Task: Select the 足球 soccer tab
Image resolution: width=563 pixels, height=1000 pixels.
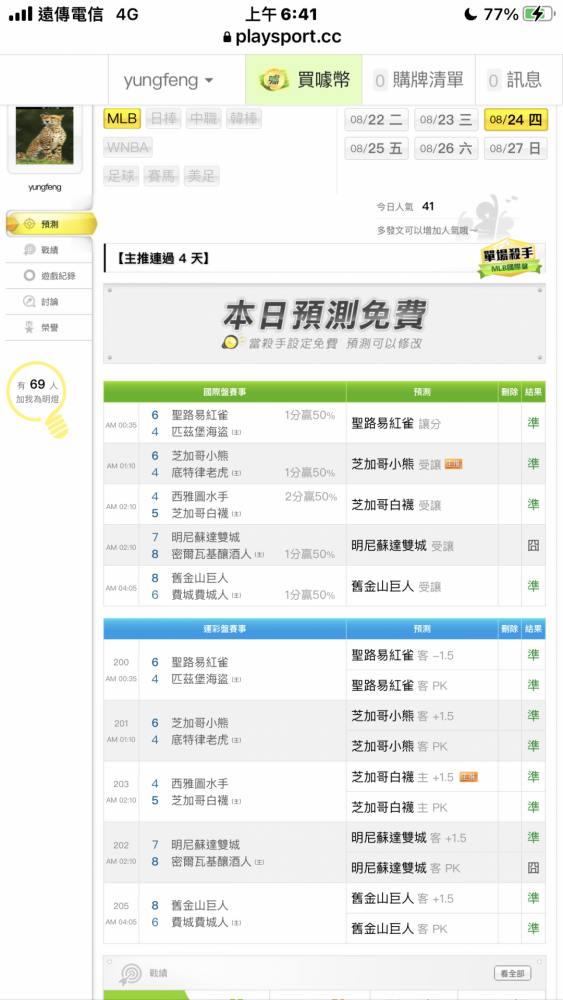Action: [122, 177]
